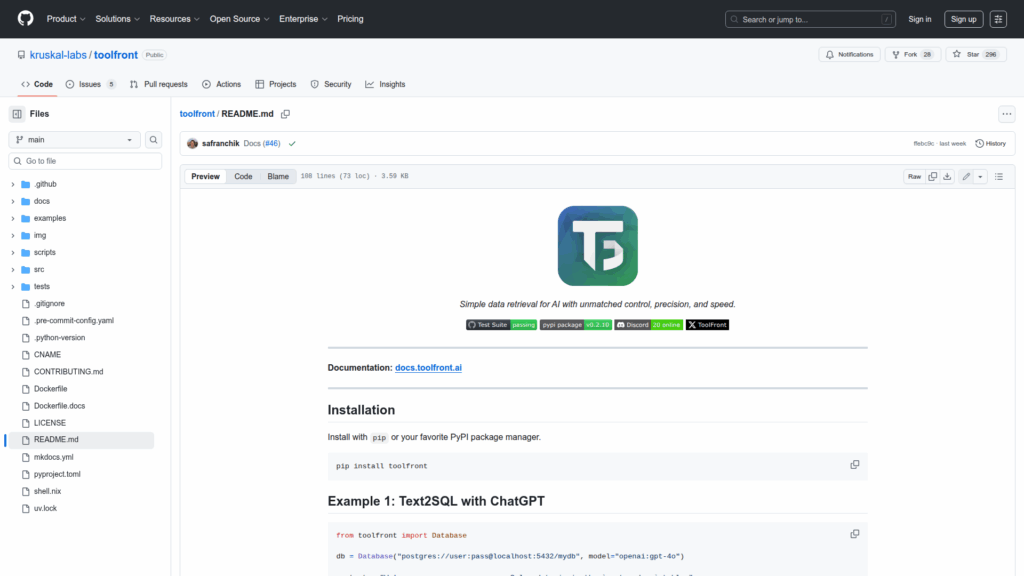Expand the scripts folder
The image size is (1024, 576).
point(12,252)
